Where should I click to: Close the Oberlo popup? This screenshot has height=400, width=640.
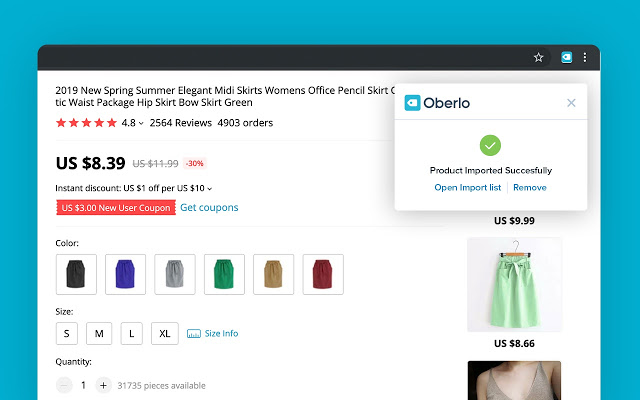pyautogui.click(x=571, y=102)
